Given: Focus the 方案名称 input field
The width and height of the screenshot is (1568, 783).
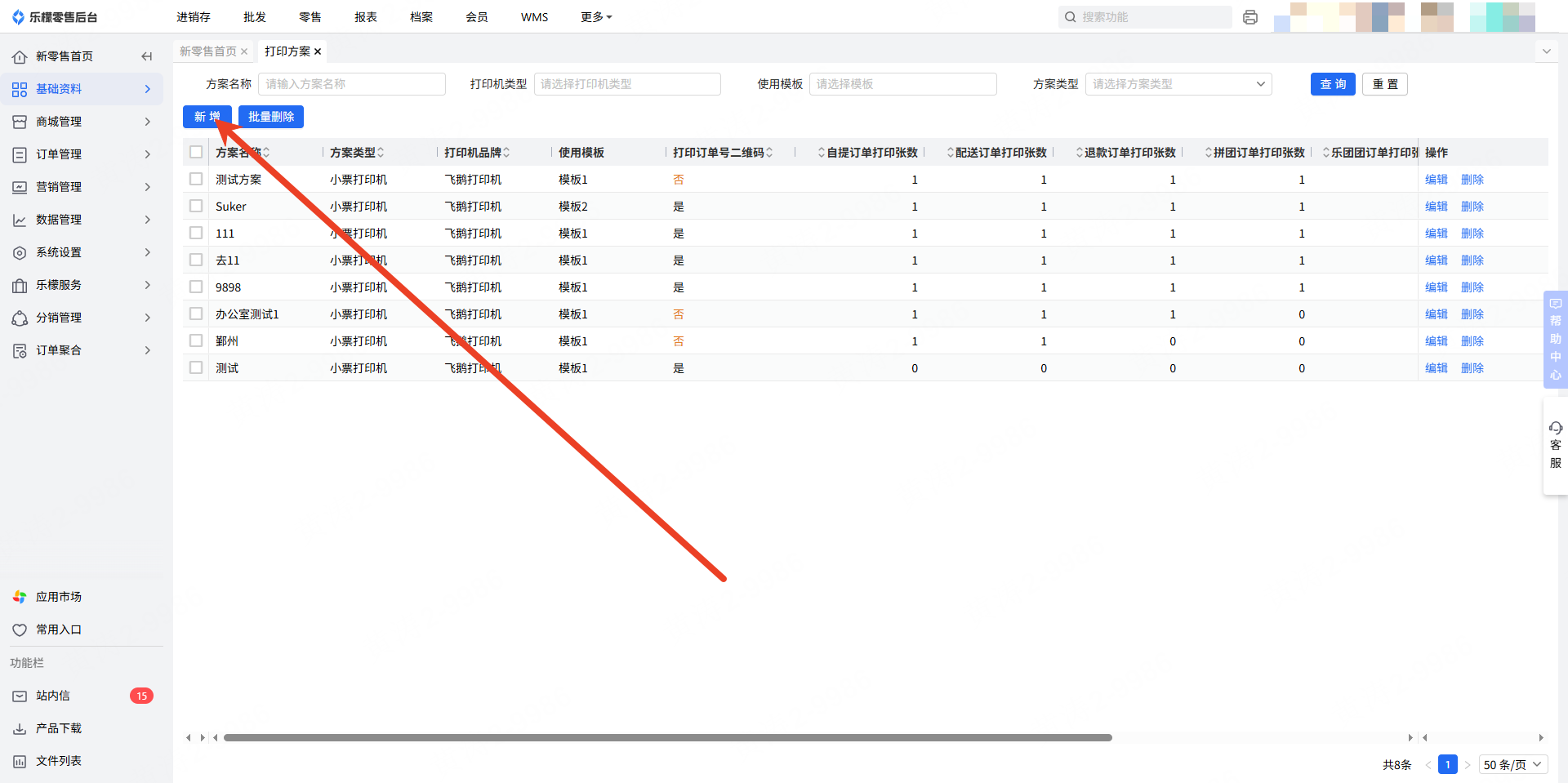Looking at the screenshot, I should (x=352, y=84).
